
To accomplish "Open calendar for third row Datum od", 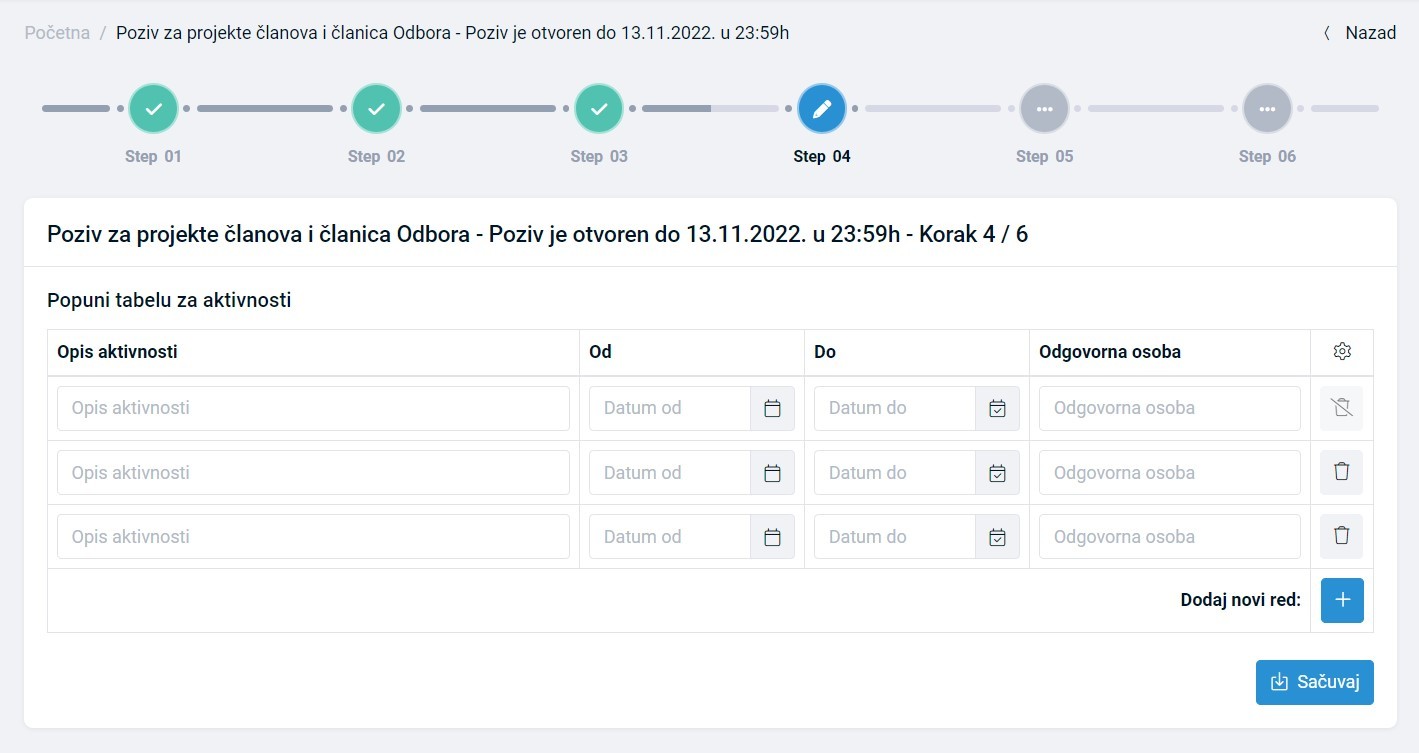I will (x=772, y=536).
